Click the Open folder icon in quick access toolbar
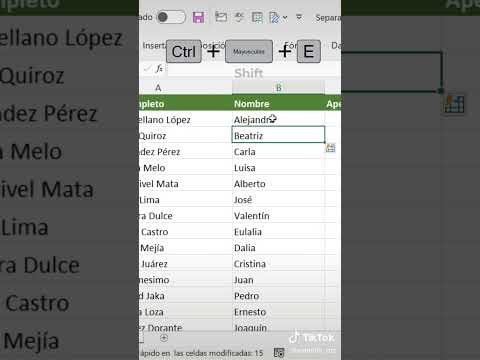This screenshot has height=360, width=480. [x=221, y=17]
